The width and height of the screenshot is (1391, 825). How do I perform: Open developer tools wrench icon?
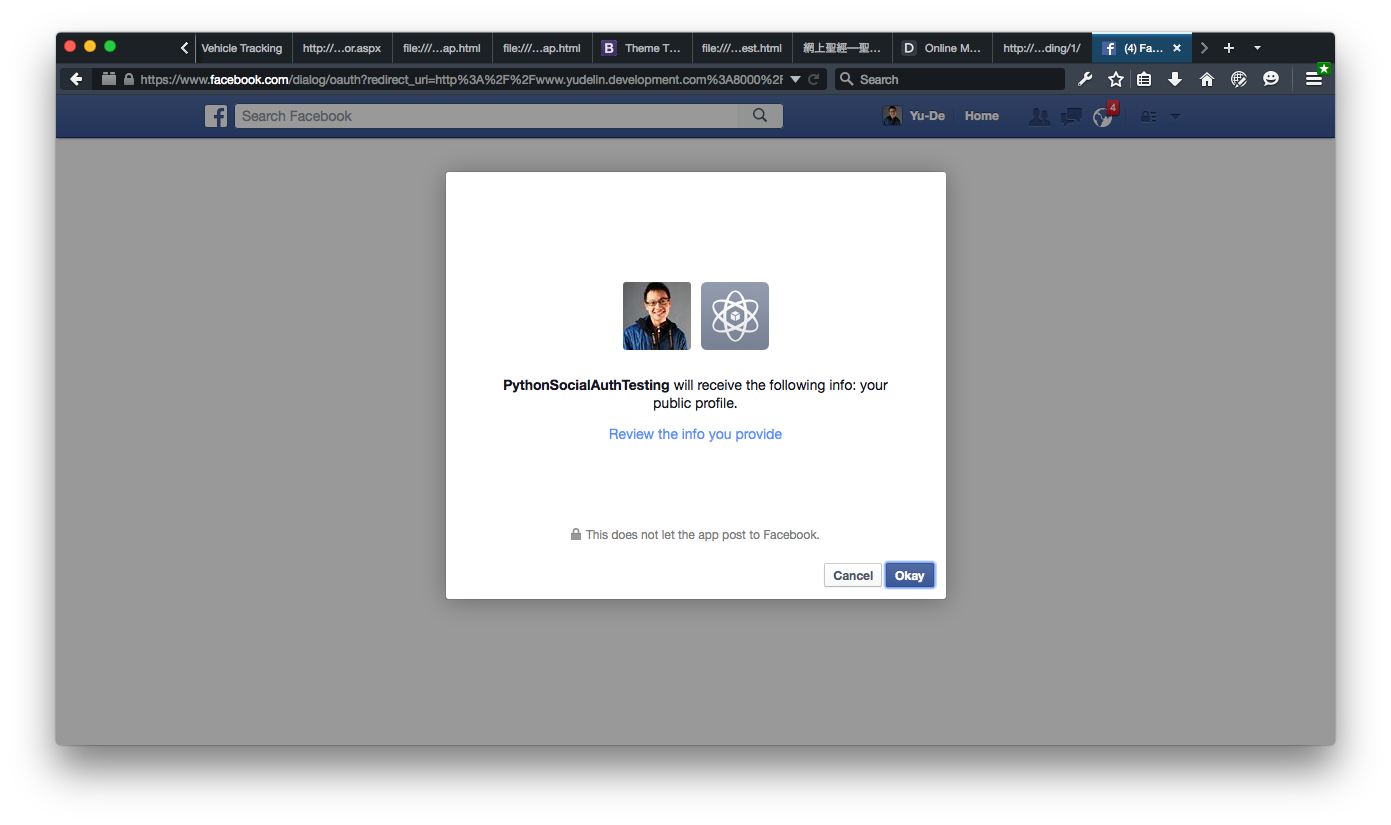tap(1084, 79)
